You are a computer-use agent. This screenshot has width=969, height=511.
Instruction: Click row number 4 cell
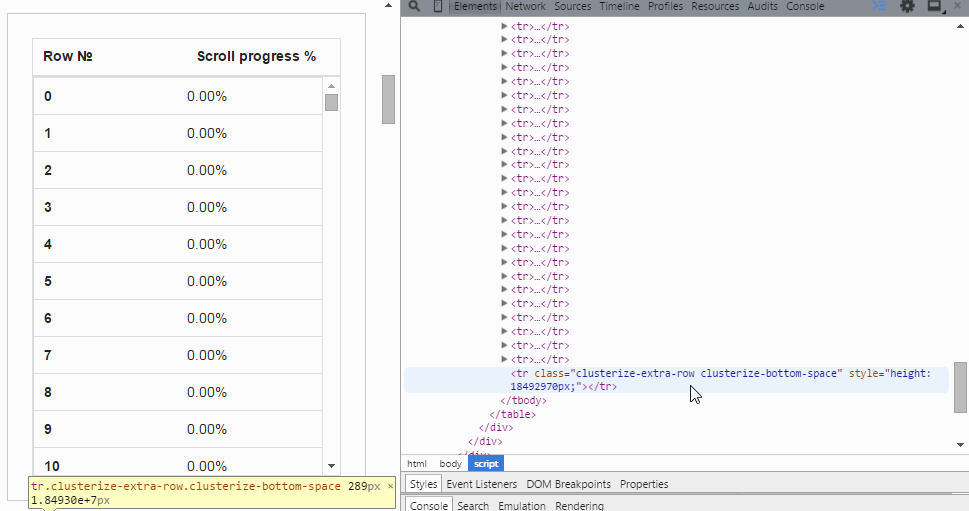(x=48, y=245)
